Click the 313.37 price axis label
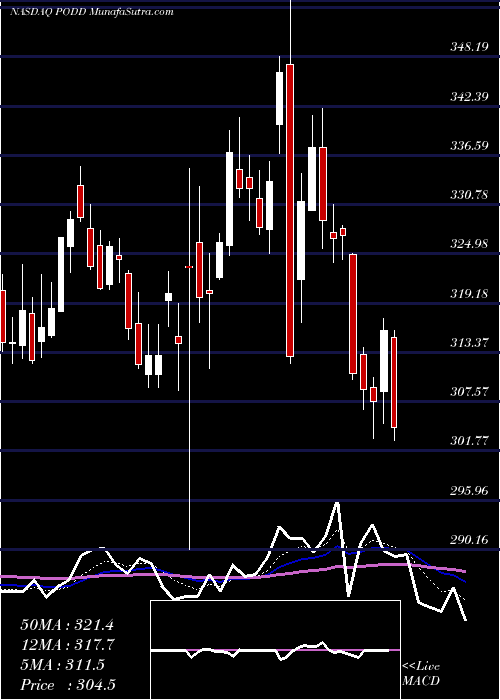The image size is (500, 700). coord(470,343)
